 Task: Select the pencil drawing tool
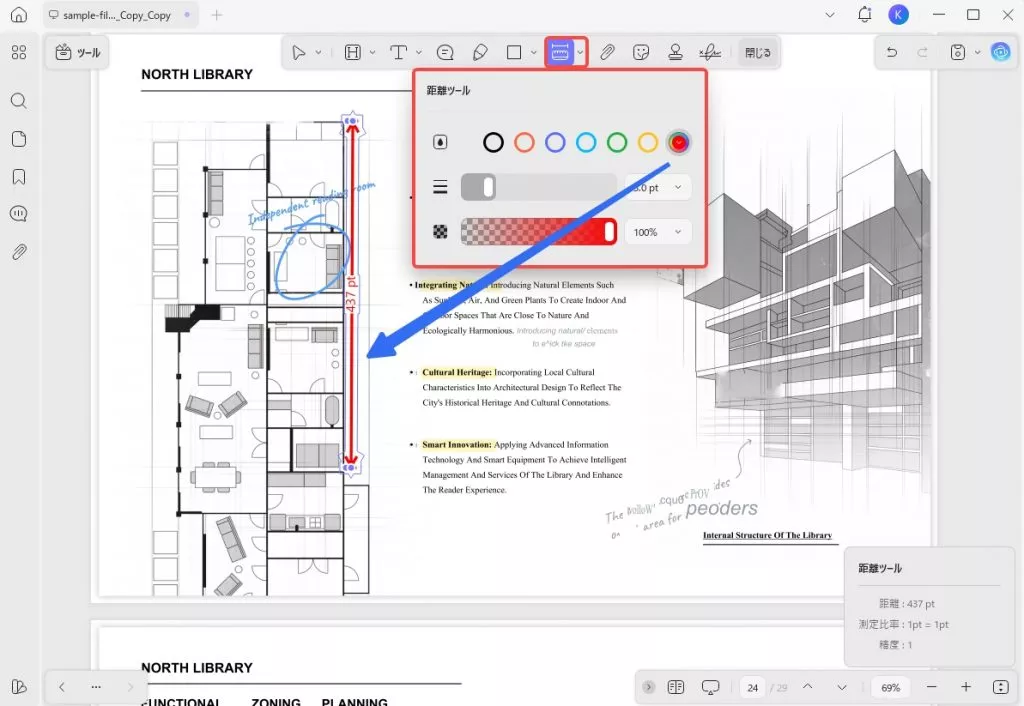pos(480,52)
